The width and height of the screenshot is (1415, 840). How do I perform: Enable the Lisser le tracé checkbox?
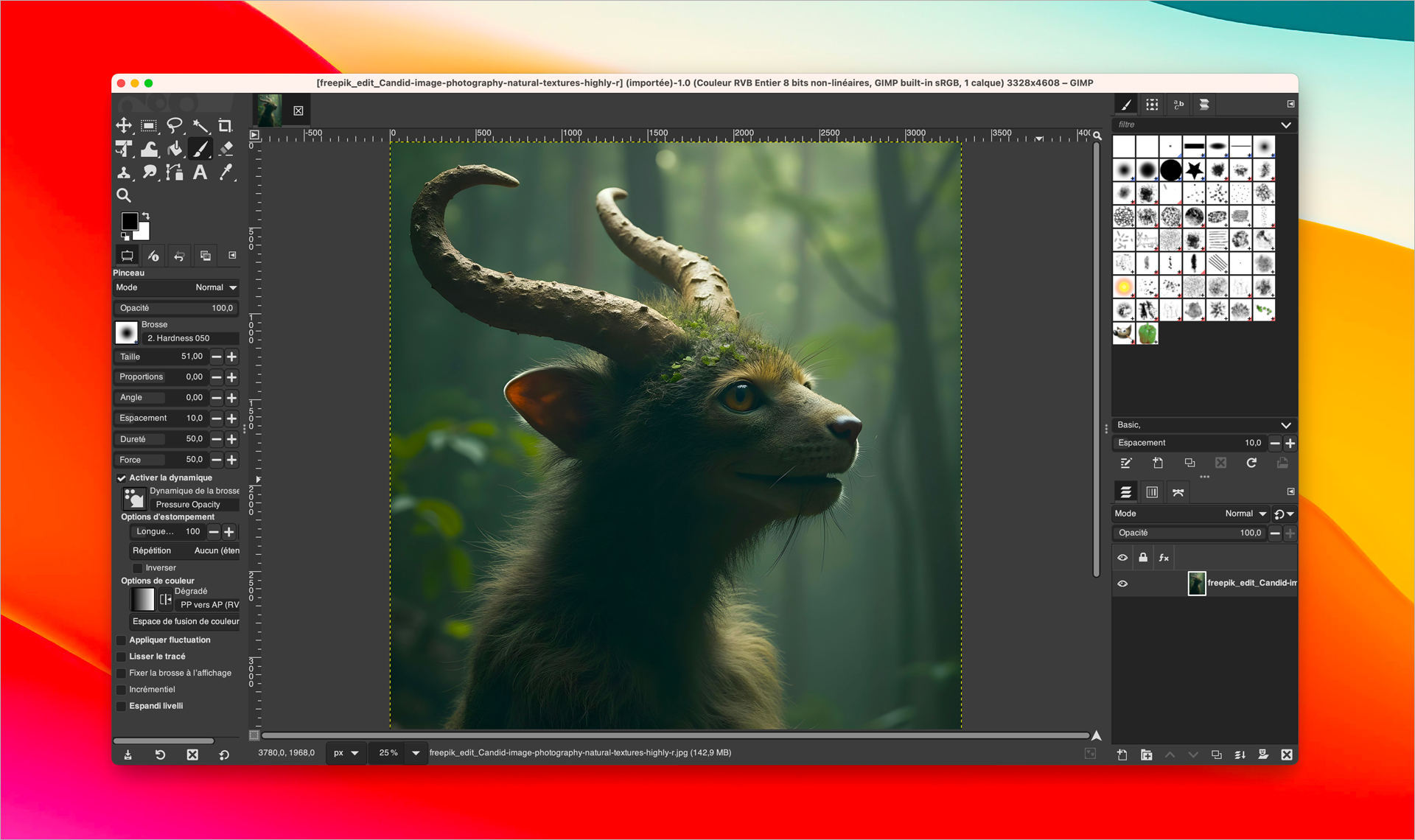pos(122,657)
